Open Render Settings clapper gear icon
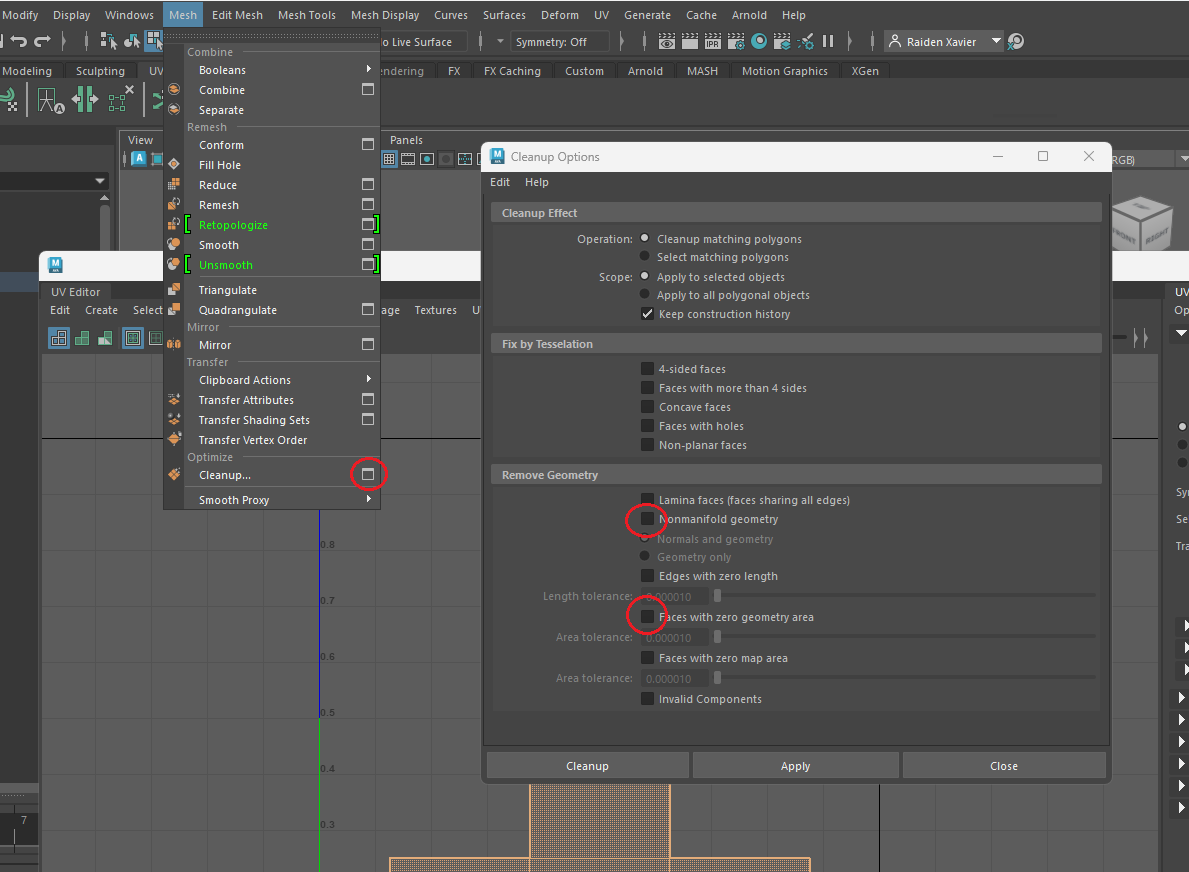This screenshot has width=1189, height=872. pos(736,42)
